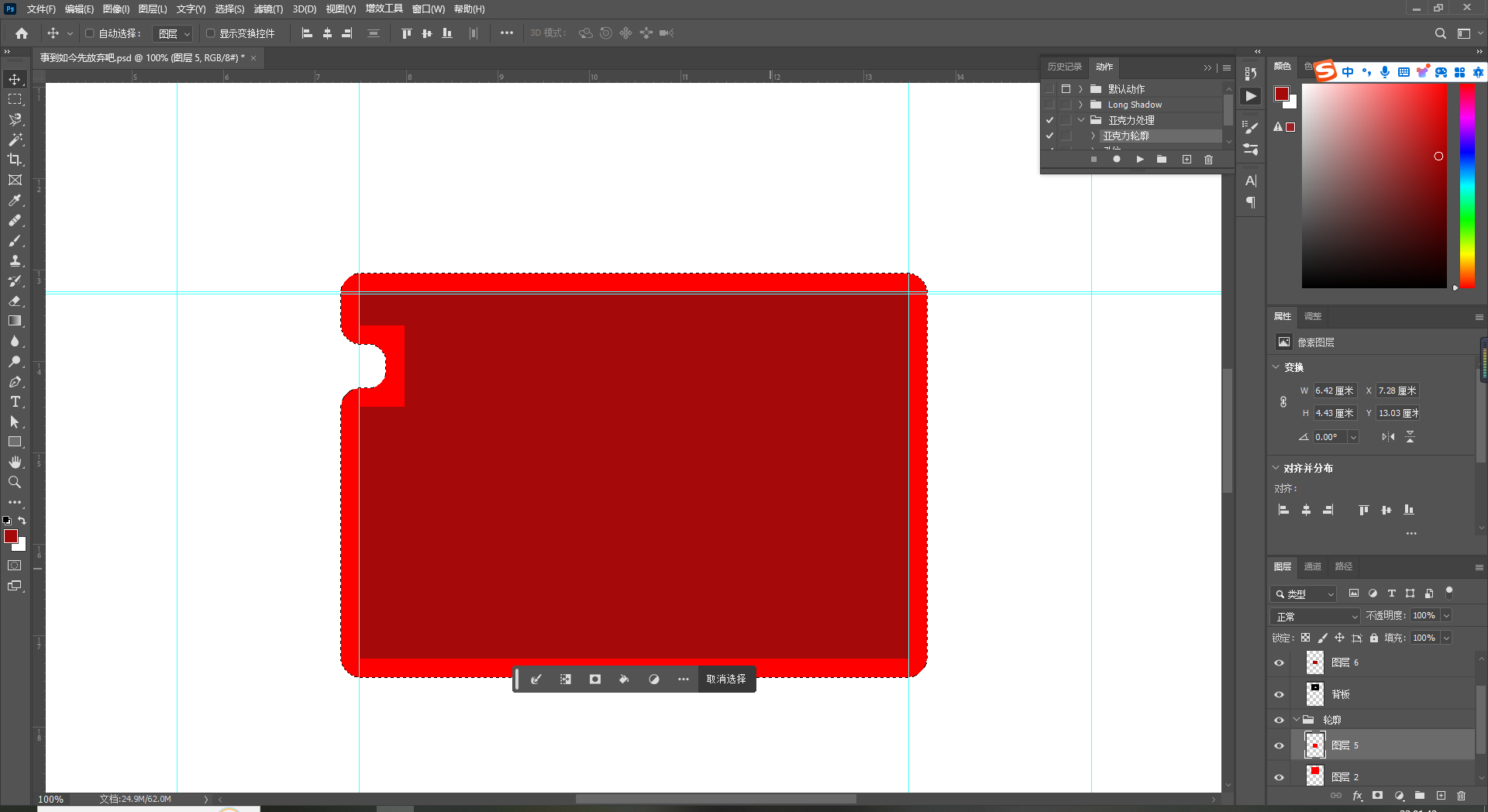Click the 取消选择 button

click(726, 679)
